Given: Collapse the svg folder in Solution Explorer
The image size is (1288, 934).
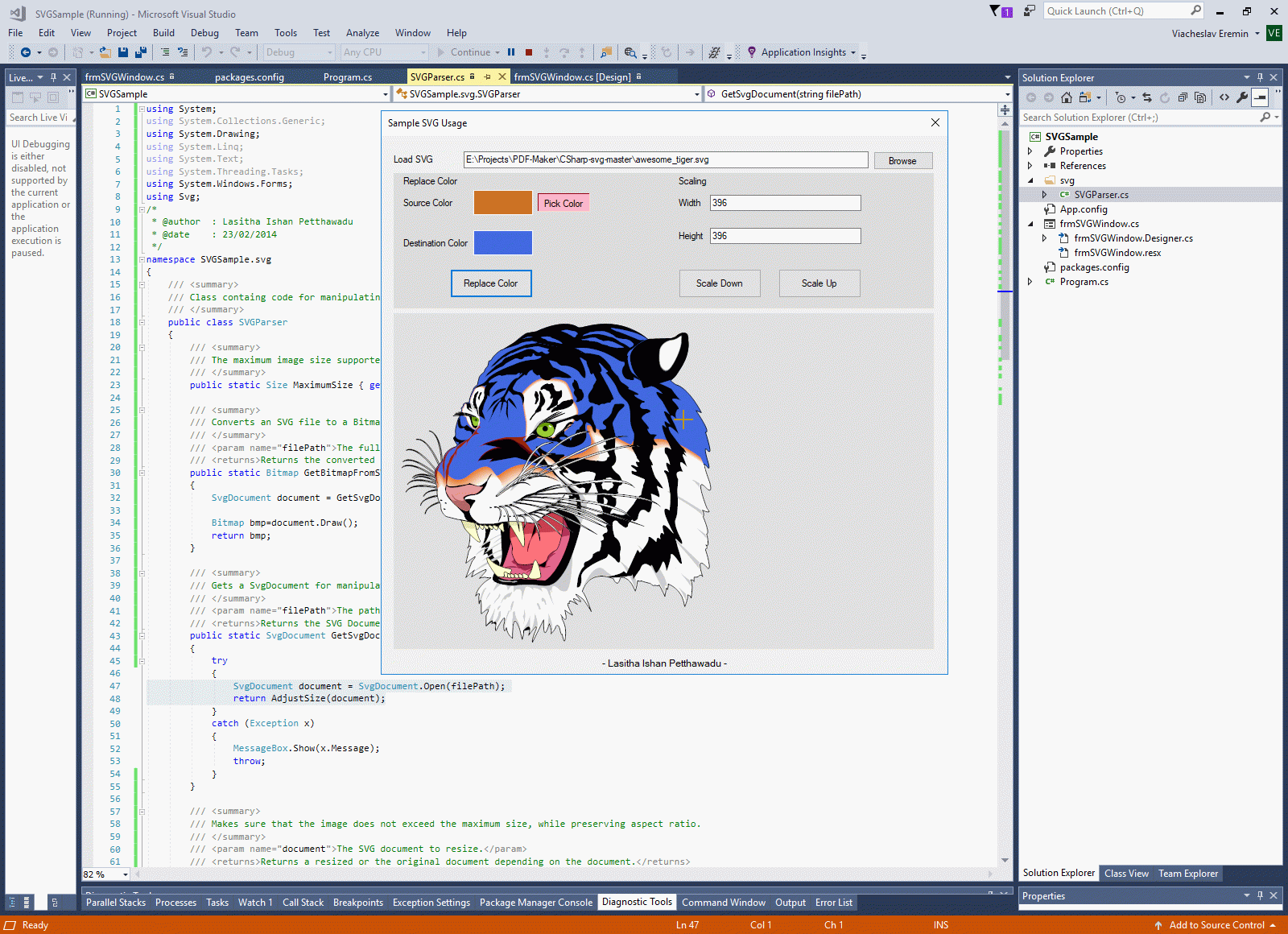Looking at the screenshot, I should (x=1030, y=180).
